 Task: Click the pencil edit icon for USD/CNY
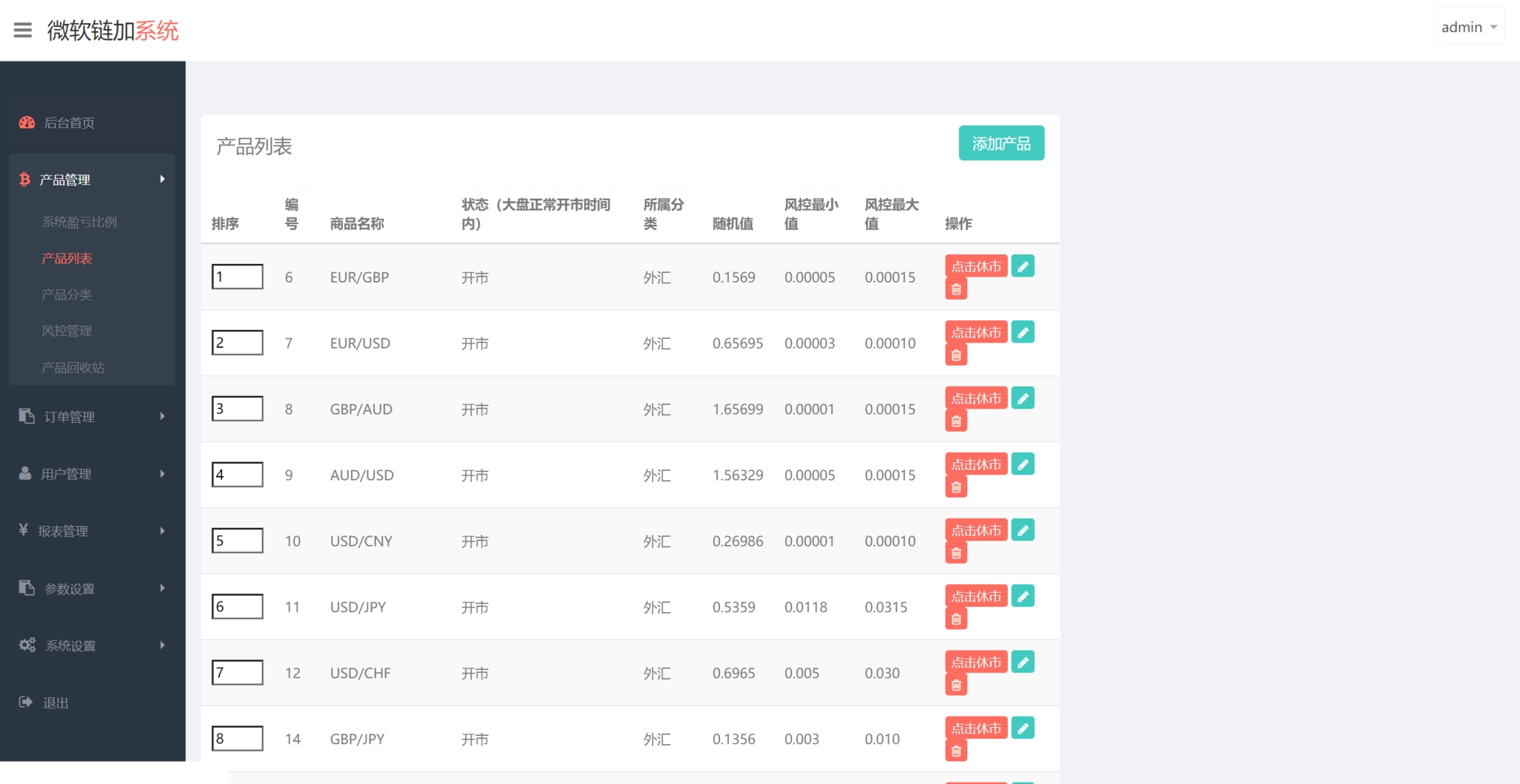point(1023,530)
